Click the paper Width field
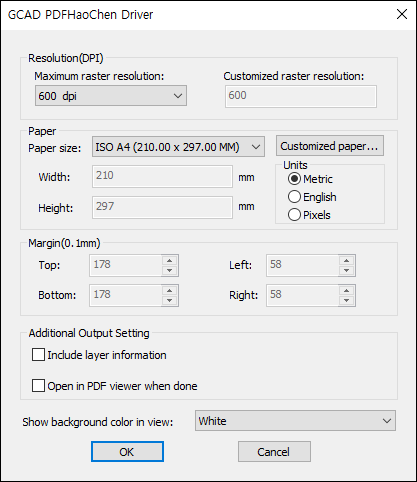This screenshot has width=417, height=482. (x=162, y=176)
